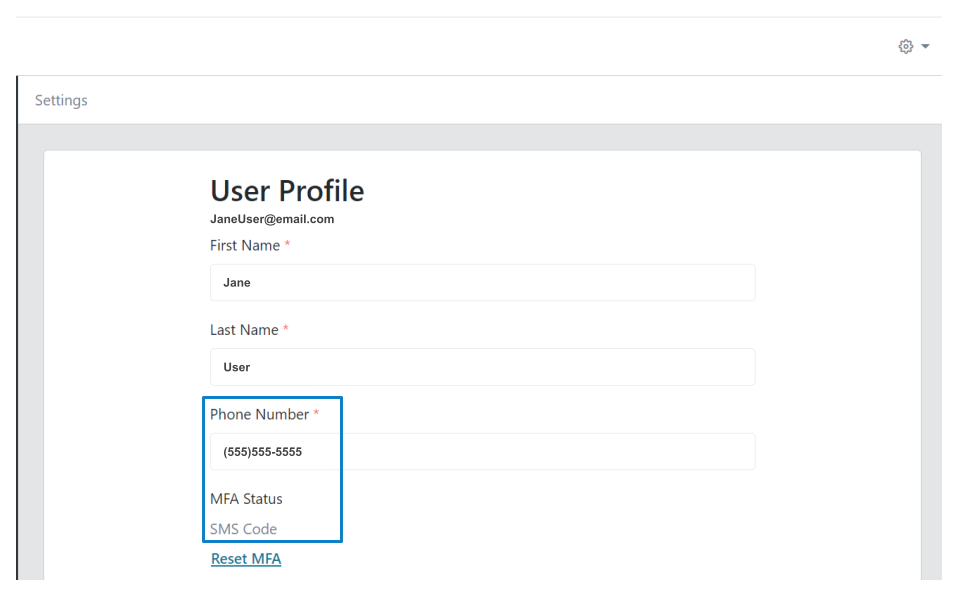Select the JaneUser@email.com address text

[272, 219]
